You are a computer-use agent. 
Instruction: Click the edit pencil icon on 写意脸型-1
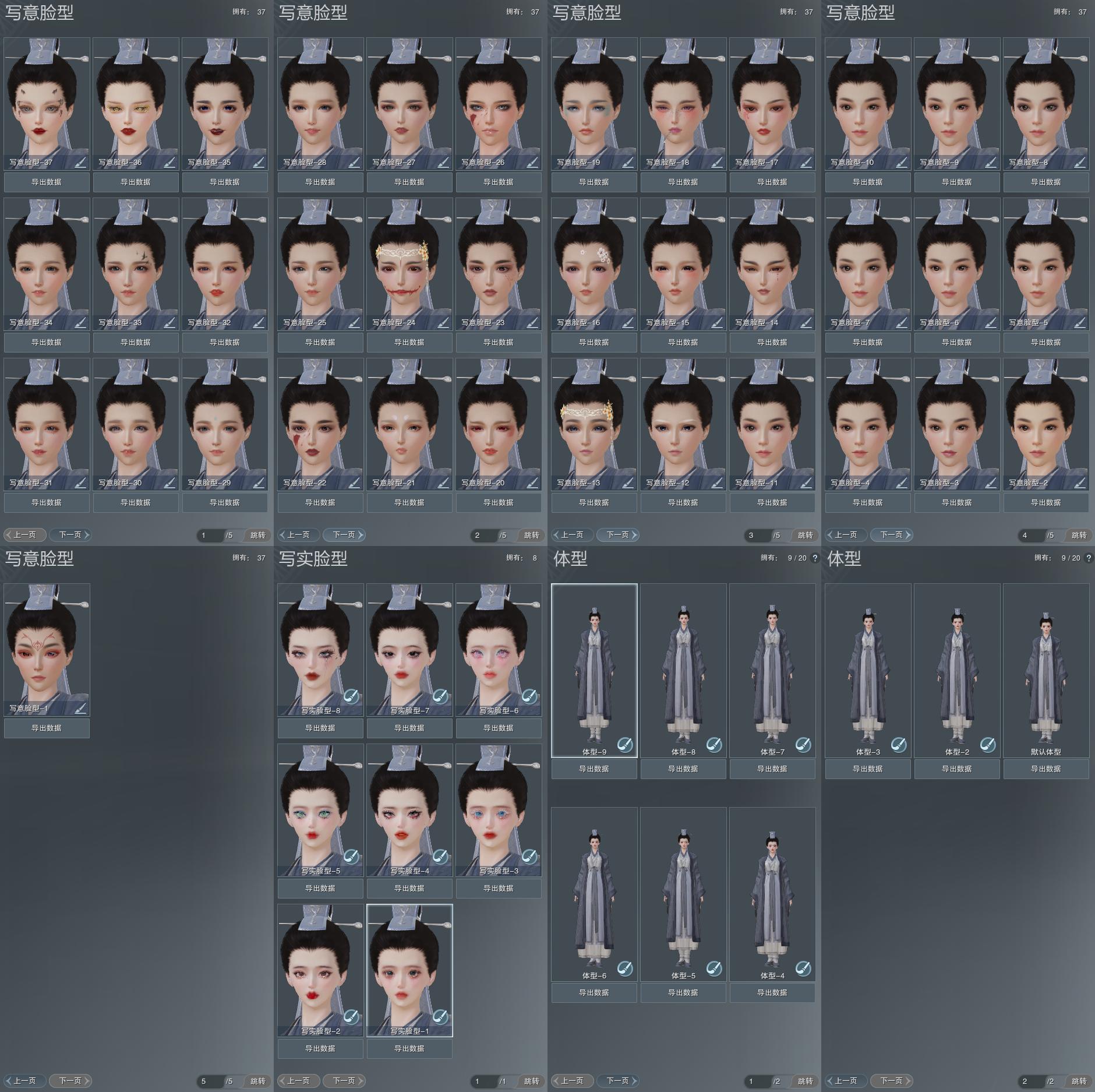pyautogui.click(x=80, y=708)
